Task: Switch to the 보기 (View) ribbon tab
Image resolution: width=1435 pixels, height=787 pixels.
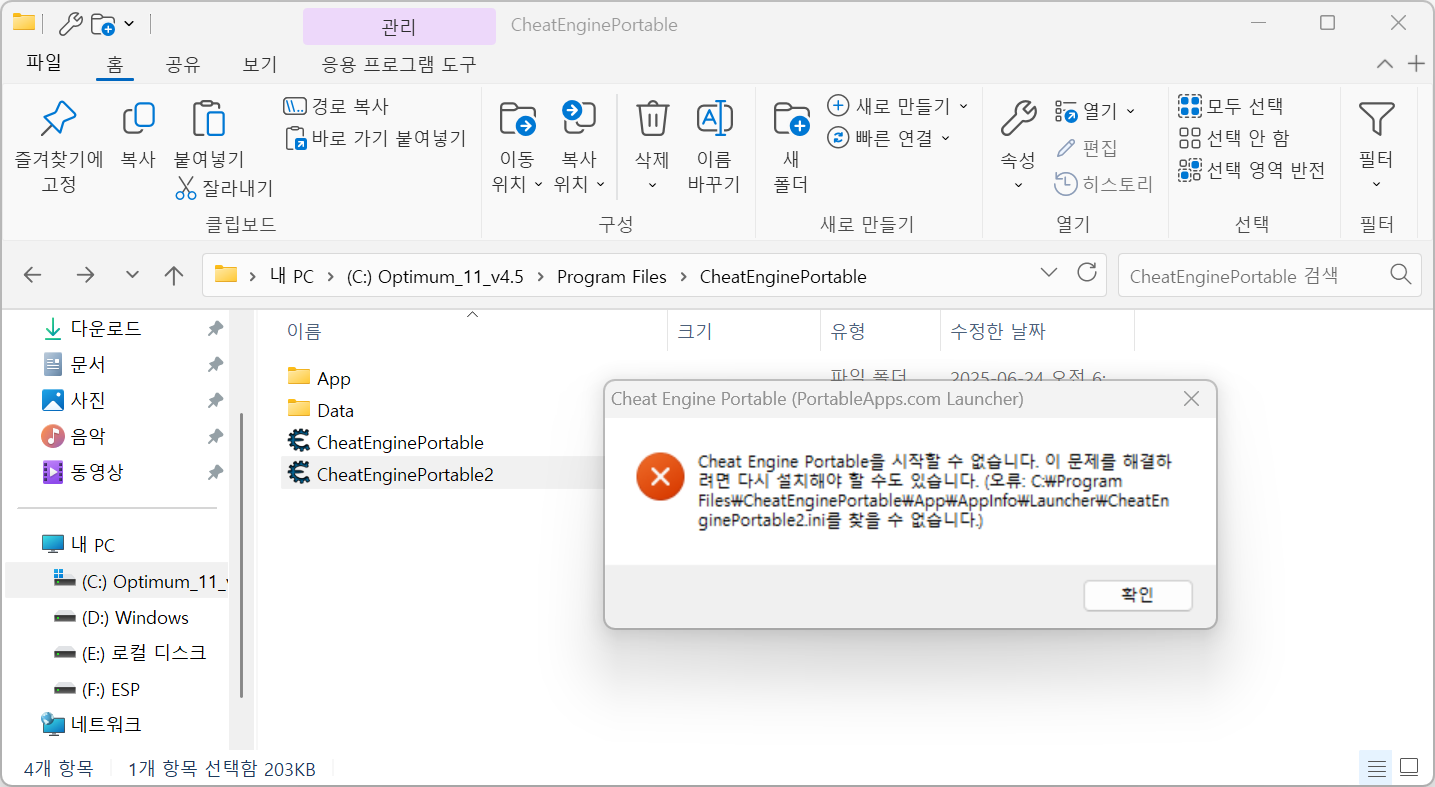Action: [x=260, y=64]
